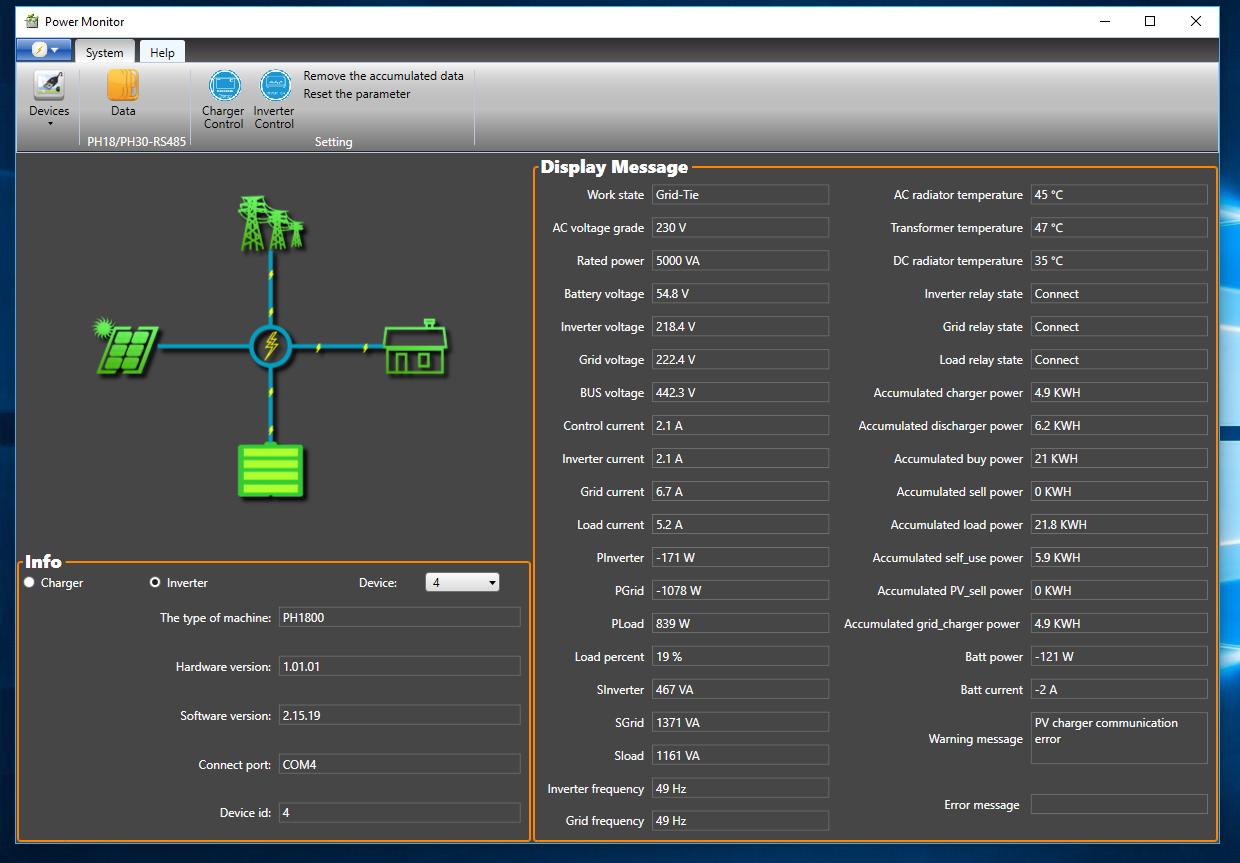Open the Device number dropdown
The height and width of the screenshot is (863, 1240).
tap(489, 581)
